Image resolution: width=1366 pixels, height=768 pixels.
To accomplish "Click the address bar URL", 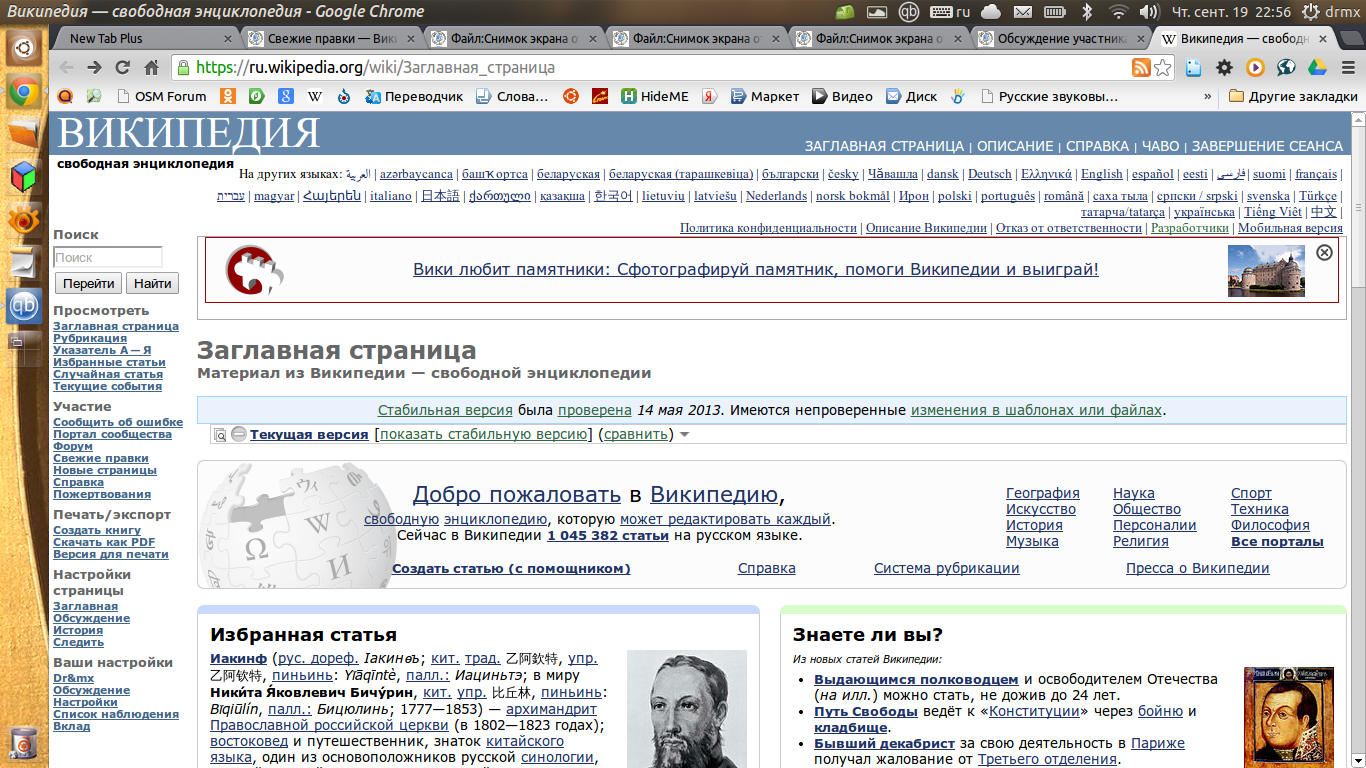I will 375,68.
